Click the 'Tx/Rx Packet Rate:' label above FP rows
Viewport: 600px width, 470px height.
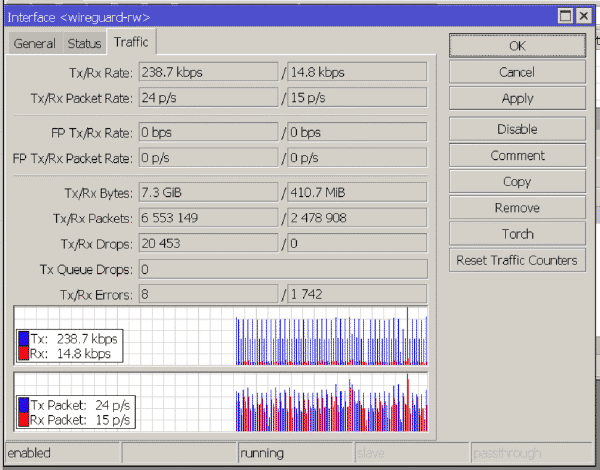(x=82, y=98)
